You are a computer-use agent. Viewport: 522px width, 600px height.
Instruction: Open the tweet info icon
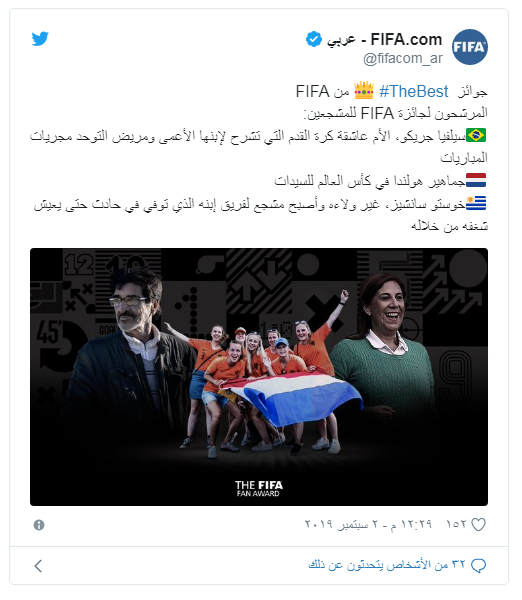pos(39,525)
